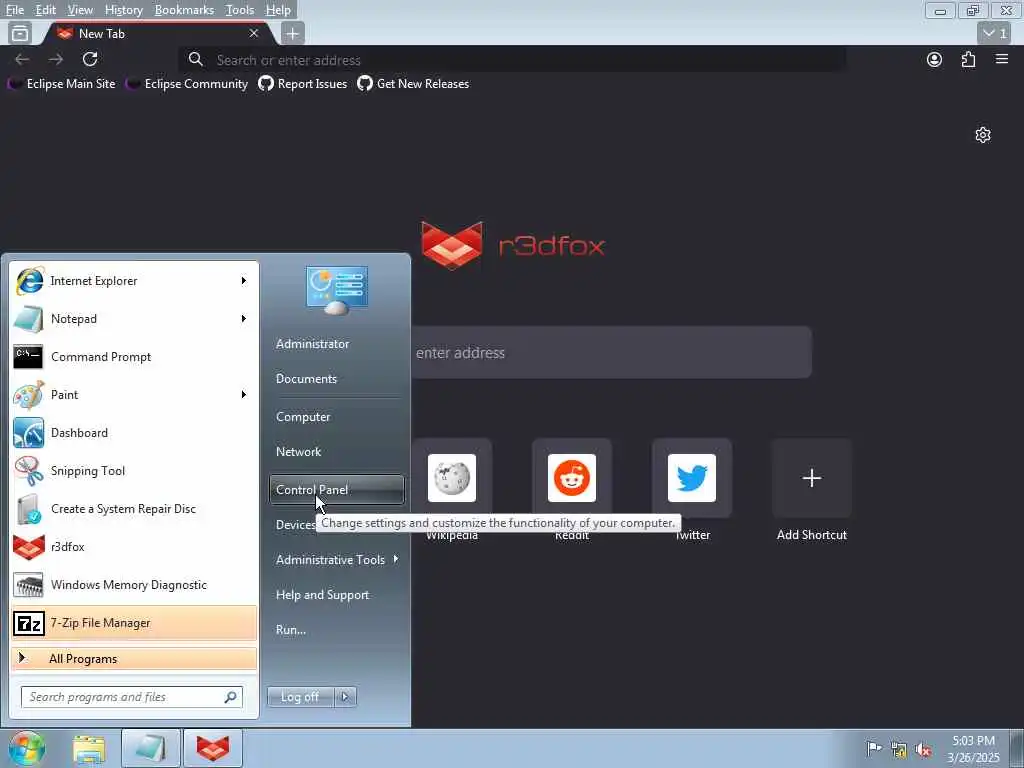Click the Search programs and files box
This screenshot has height=768, width=1024.
click(x=132, y=697)
